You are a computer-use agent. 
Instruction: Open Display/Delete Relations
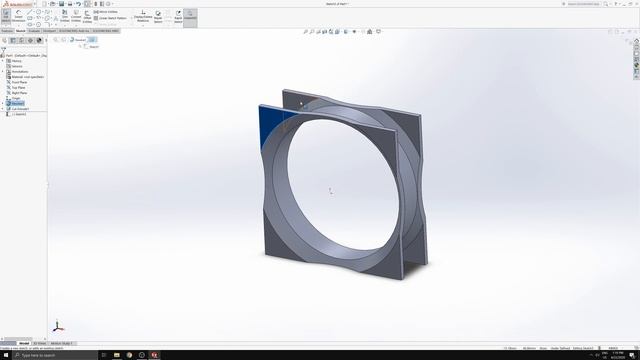click(x=143, y=16)
